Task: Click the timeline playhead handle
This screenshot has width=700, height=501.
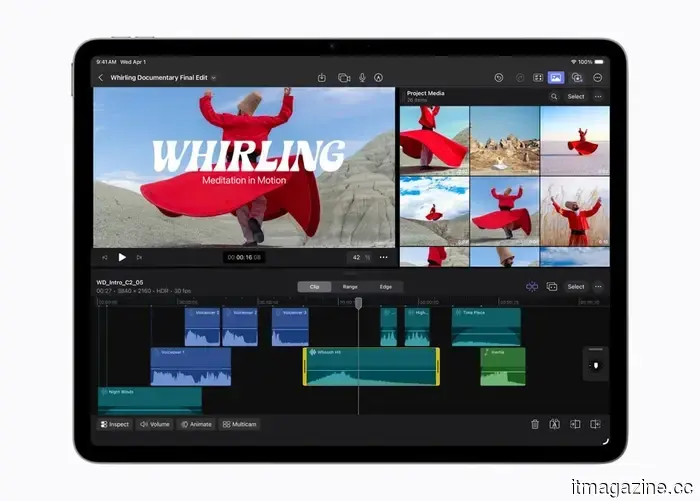Action: [x=358, y=302]
